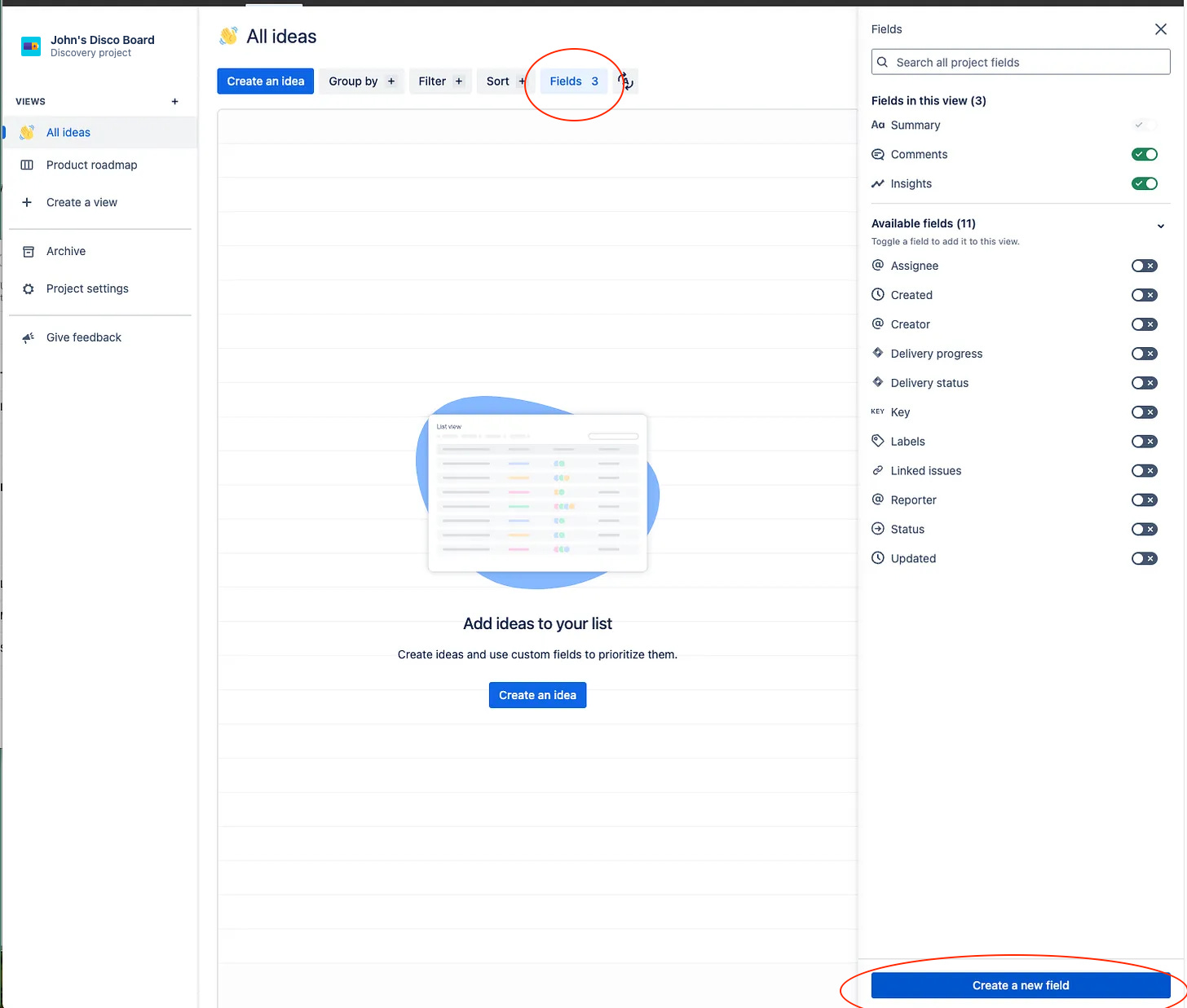Click the Comments speech bubble icon
This screenshot has height=1008, width=1187.
pos(878,155)
